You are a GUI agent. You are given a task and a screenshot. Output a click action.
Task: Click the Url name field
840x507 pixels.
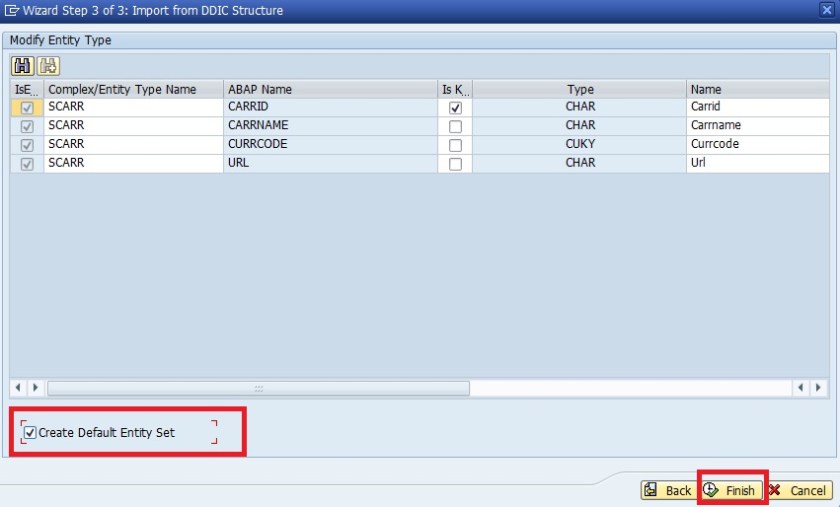pyautogui.click(x=758, y=163)
